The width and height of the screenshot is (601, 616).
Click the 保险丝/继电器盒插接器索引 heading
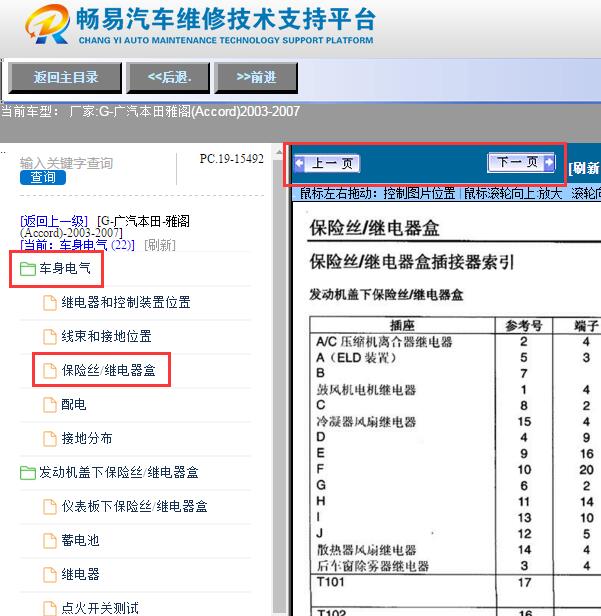[x=412, y=262]
